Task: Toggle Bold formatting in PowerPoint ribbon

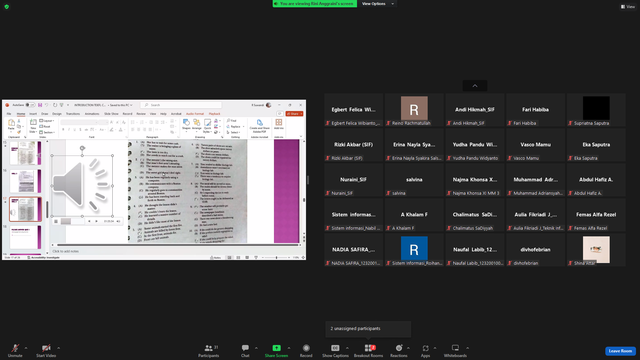Action: (x=63, y=129)
